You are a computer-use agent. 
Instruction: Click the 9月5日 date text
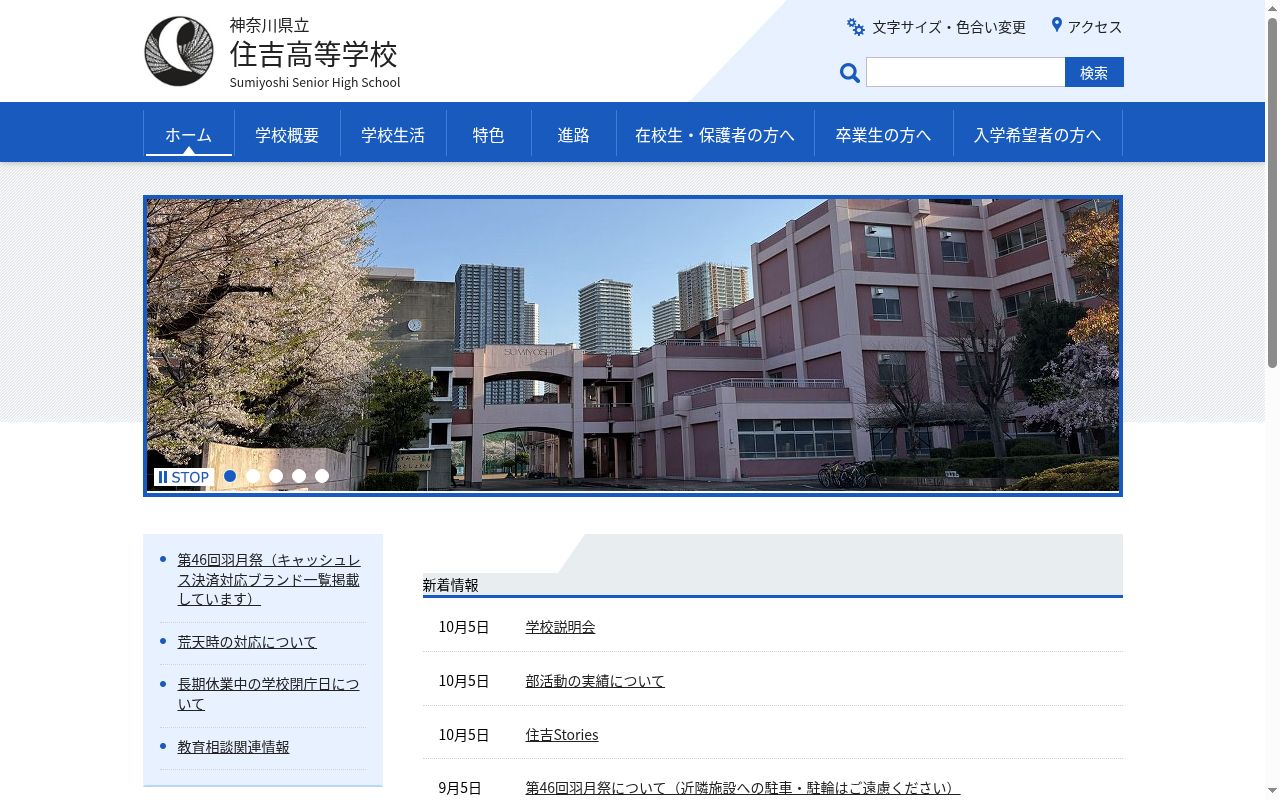[460, 788]
